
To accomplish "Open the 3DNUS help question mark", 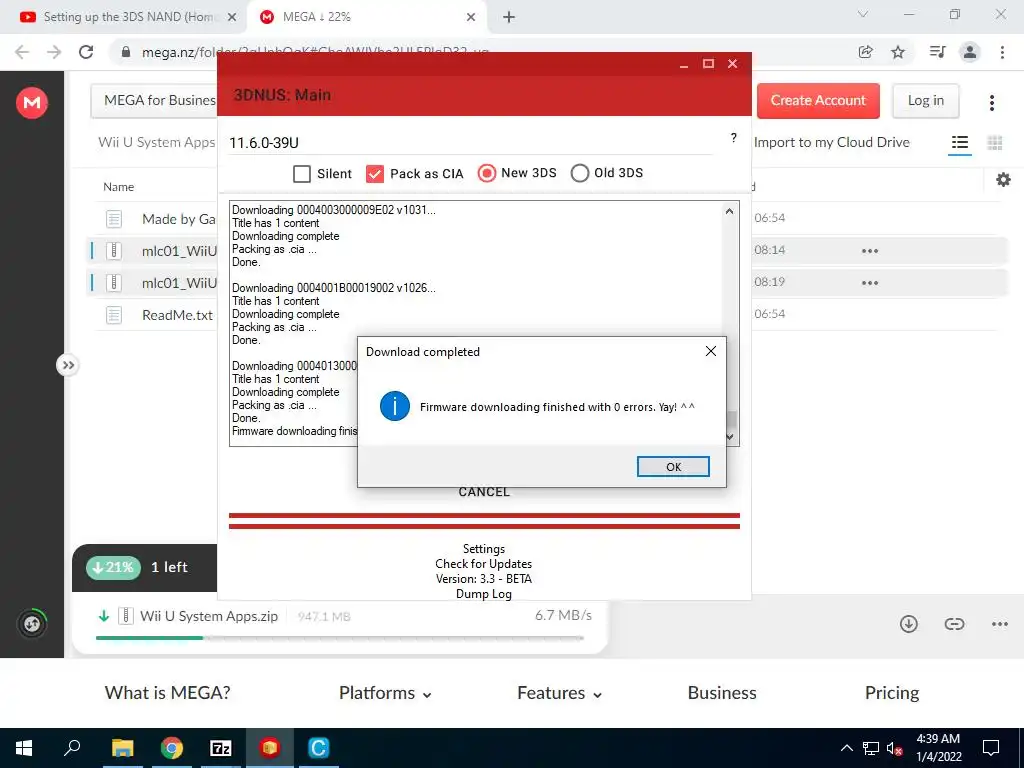I will (733, 138).
